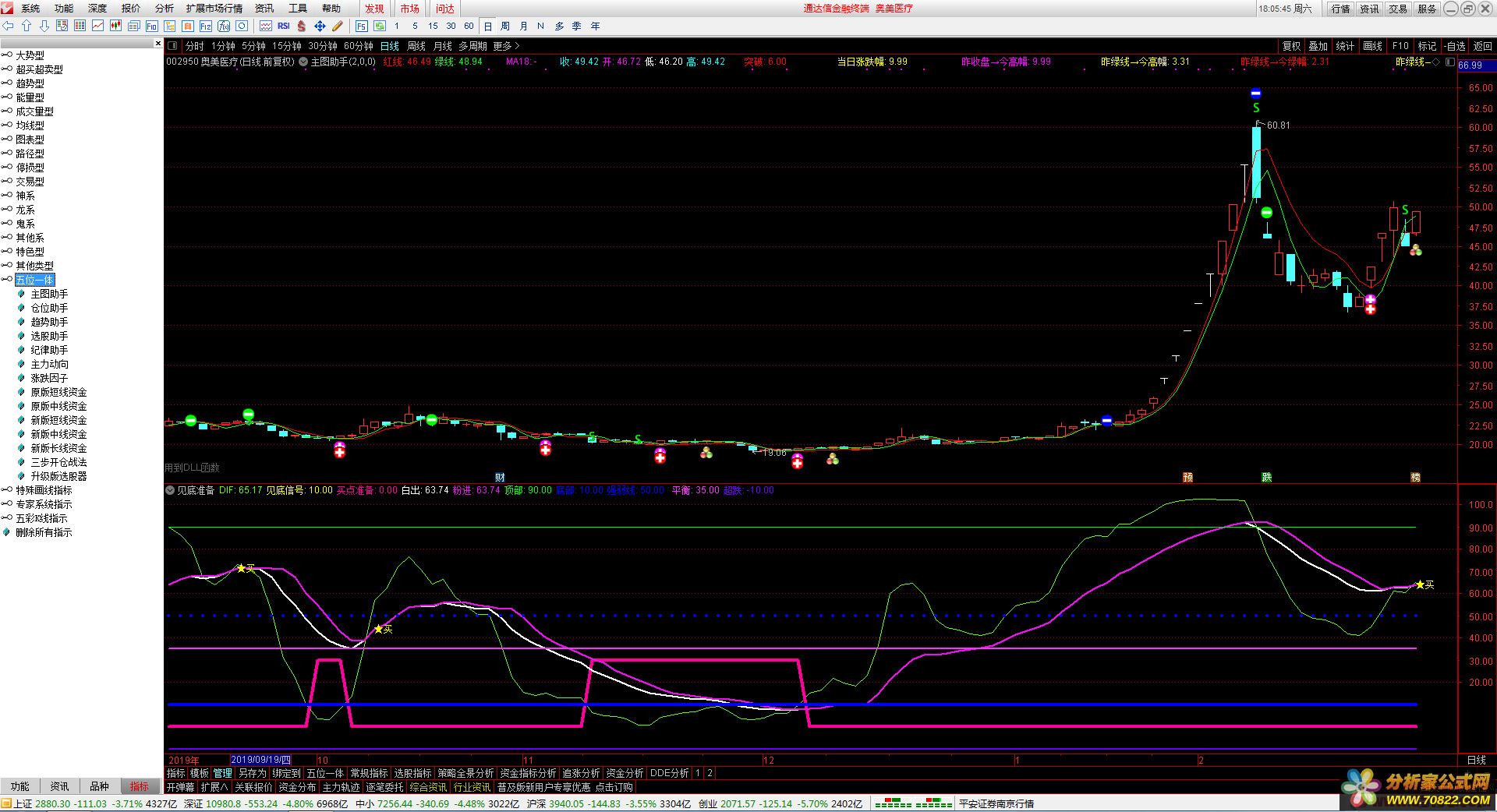Click the circular O toolbar icon
The height and width of the screenshot is (812, 1497).
(242, 26)
